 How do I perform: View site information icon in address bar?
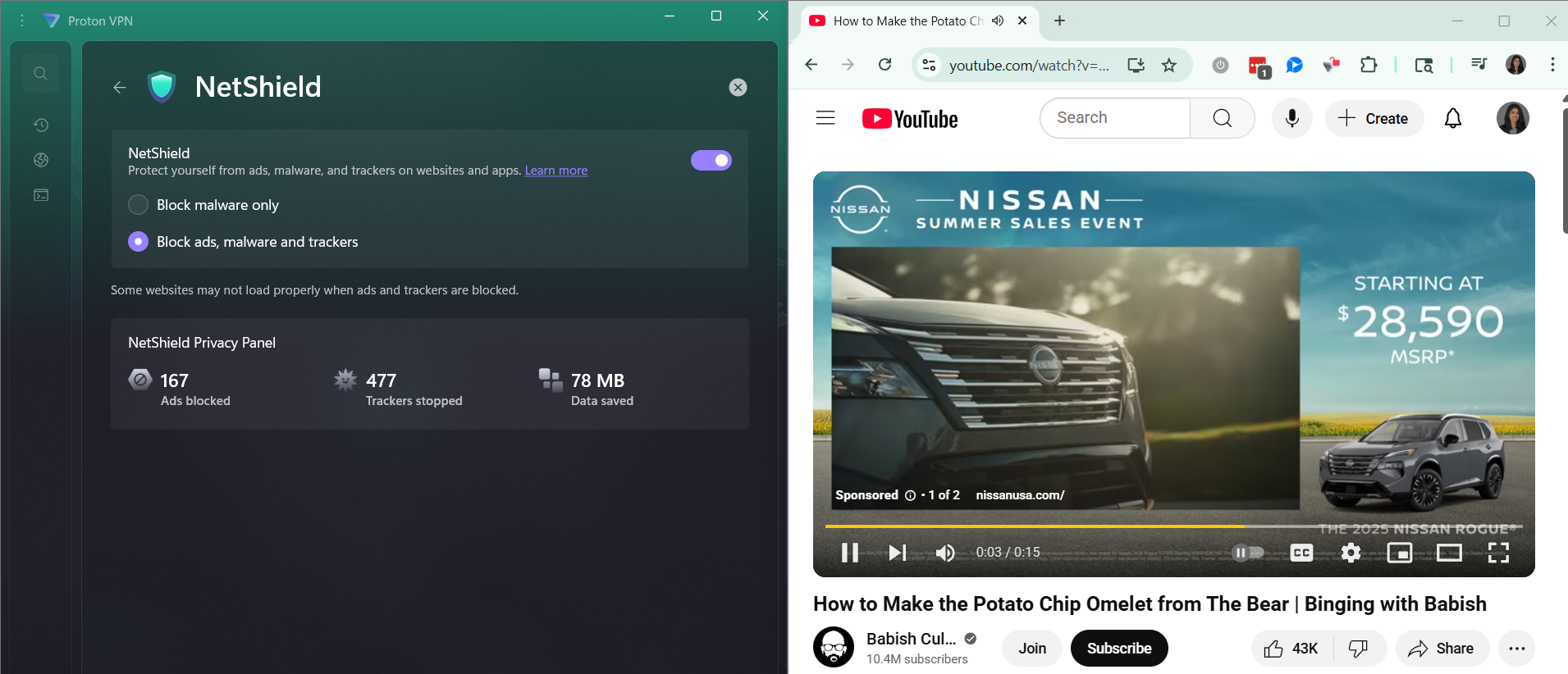coord(929,65)
